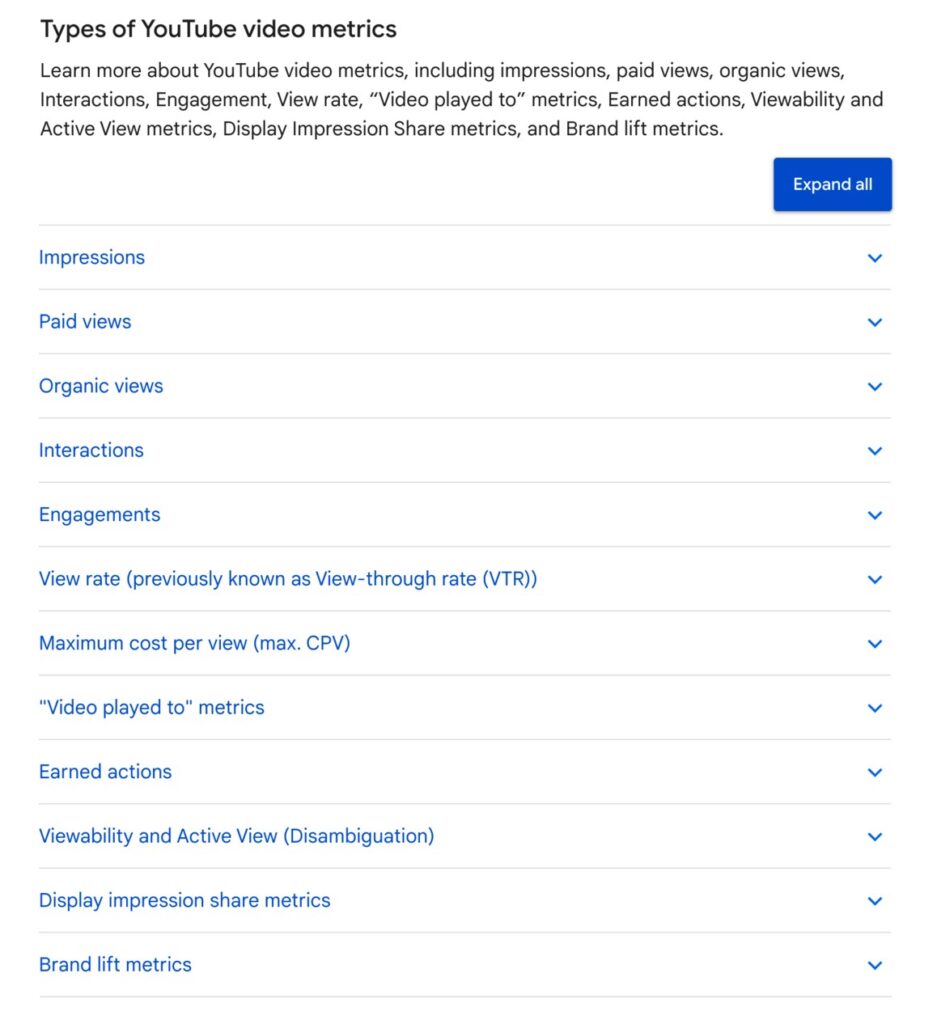The image size is (937, 1024).
Task: Click the Earned actions chevron arrow
Action: (875, 772)
